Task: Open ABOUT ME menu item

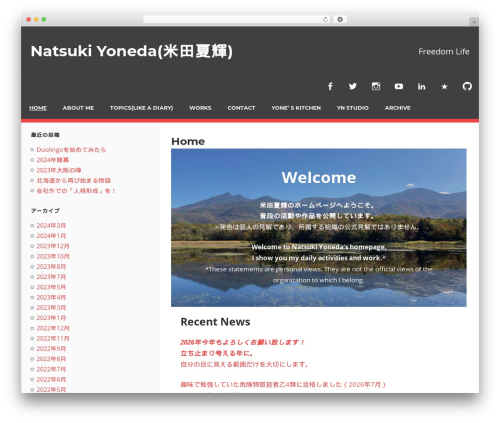Action: [x=78, y=108]
